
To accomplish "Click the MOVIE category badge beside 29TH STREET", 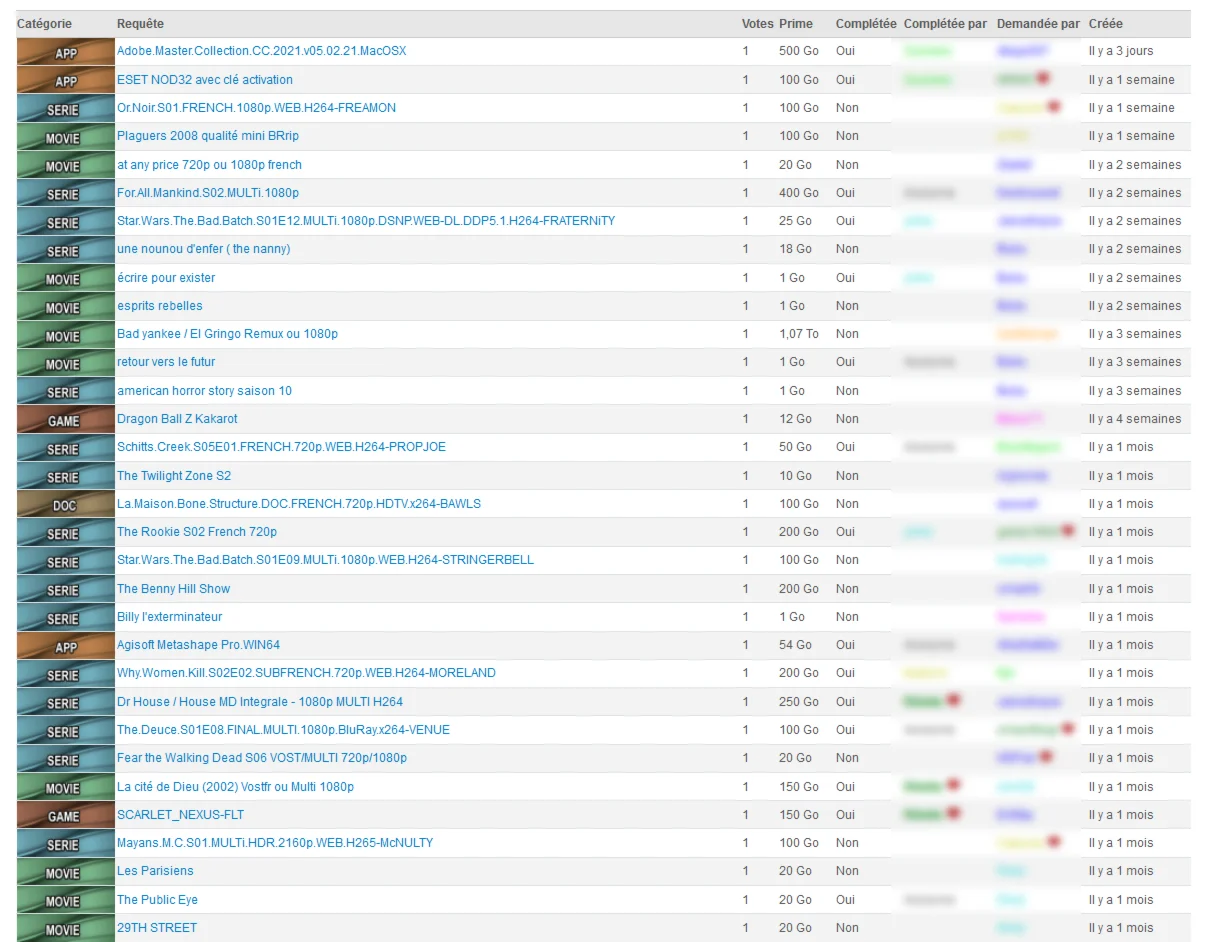I will 65,929.
